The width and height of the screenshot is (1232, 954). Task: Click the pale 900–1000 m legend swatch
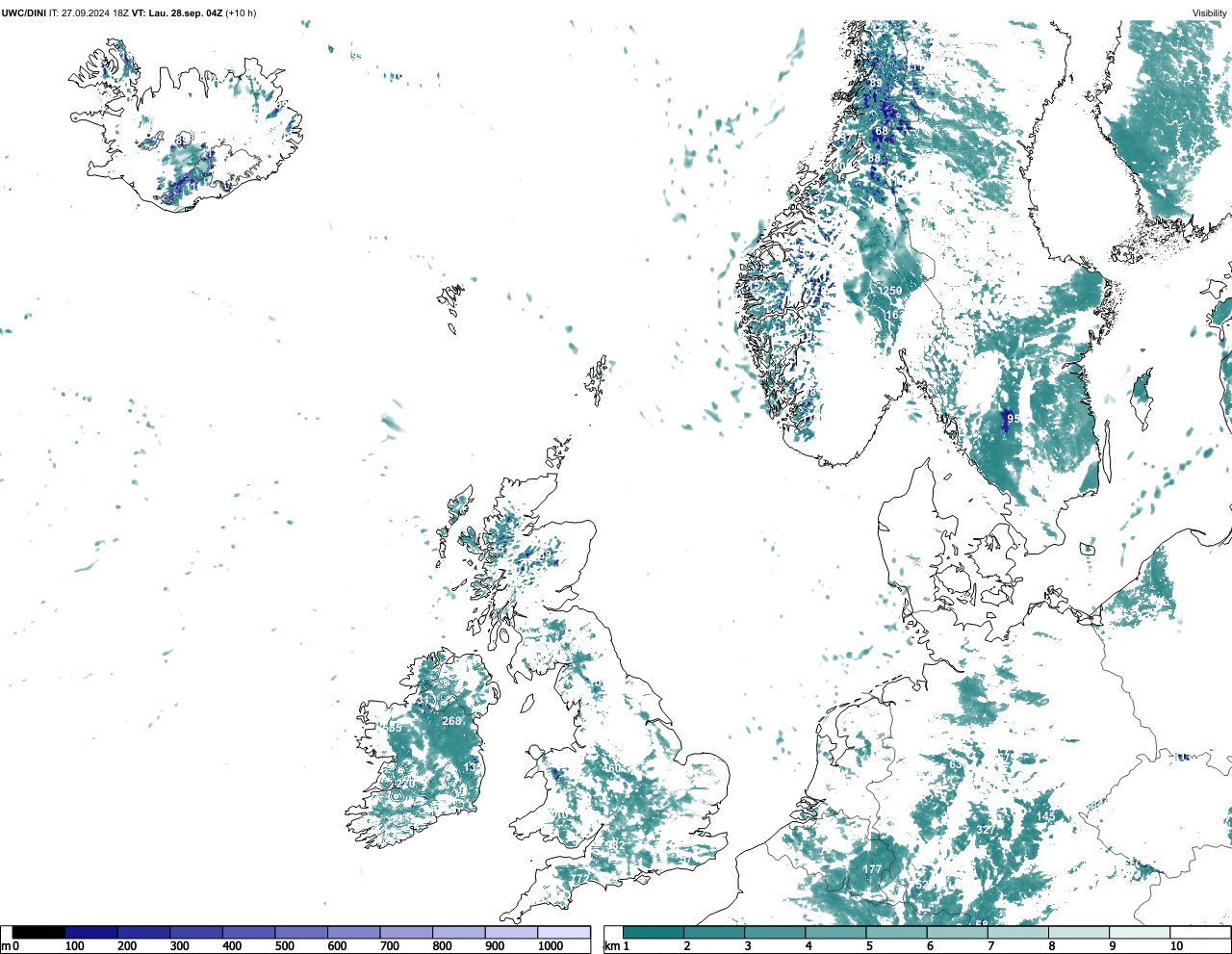(x=510, y=932)
